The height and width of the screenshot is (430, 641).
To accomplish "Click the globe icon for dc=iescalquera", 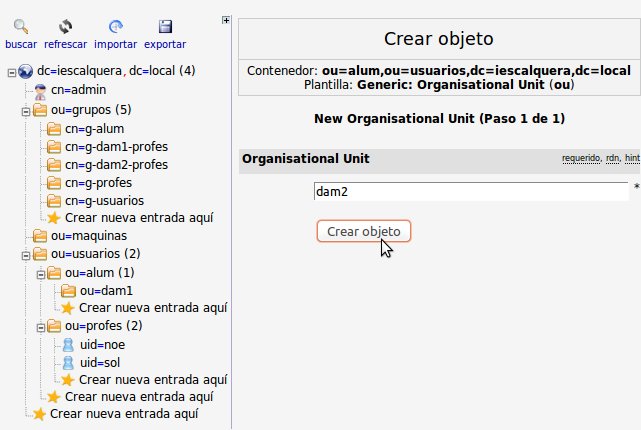I will (25, 71).
